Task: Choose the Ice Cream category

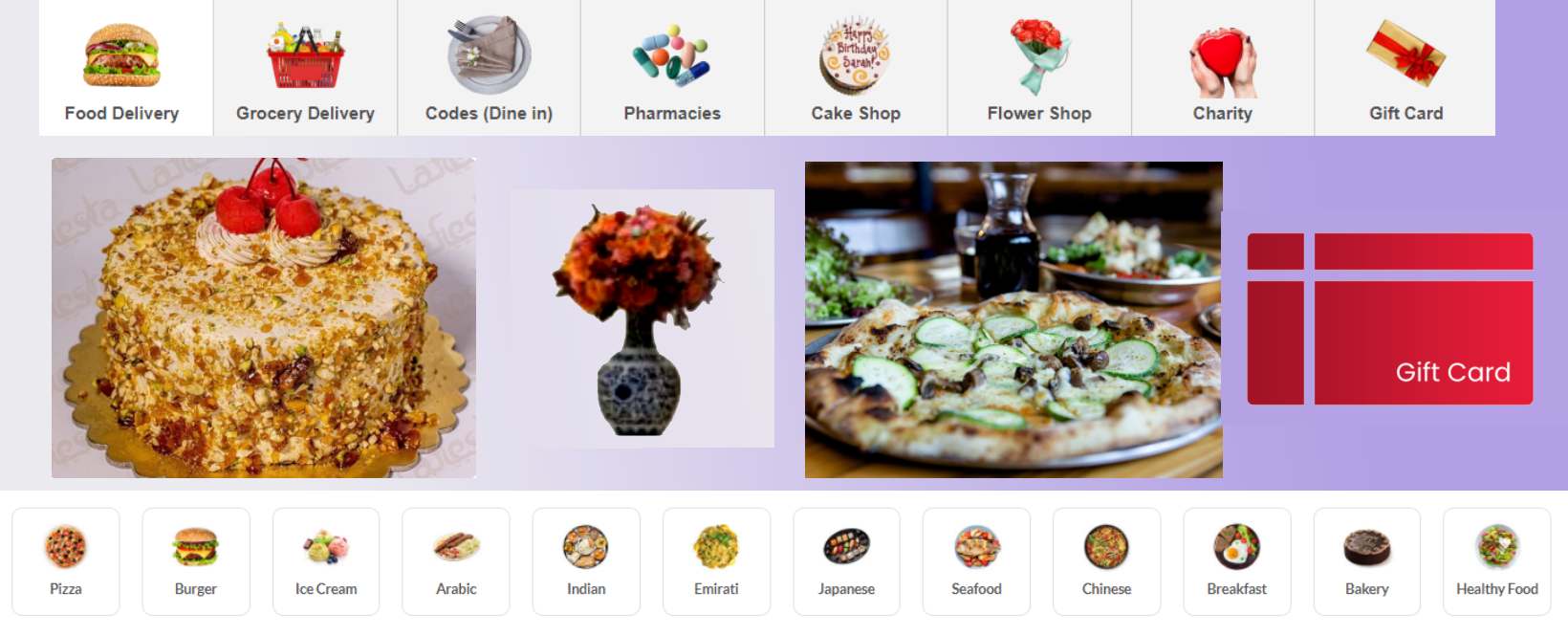Action: coord(326,561)
